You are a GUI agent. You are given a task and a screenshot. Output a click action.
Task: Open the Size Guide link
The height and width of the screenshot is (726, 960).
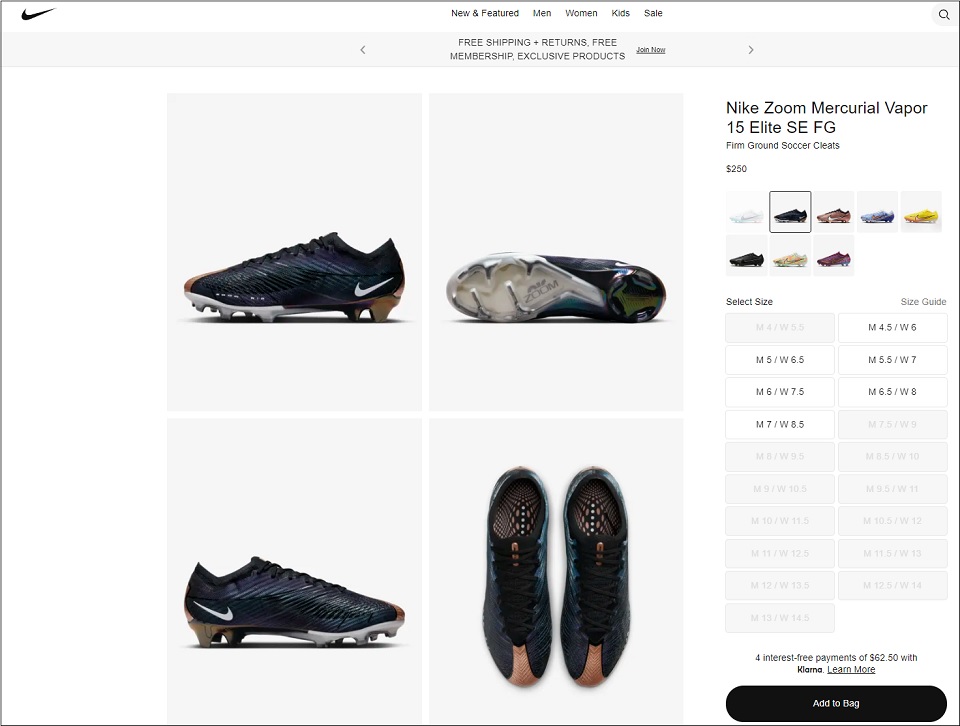click(923, 301)
